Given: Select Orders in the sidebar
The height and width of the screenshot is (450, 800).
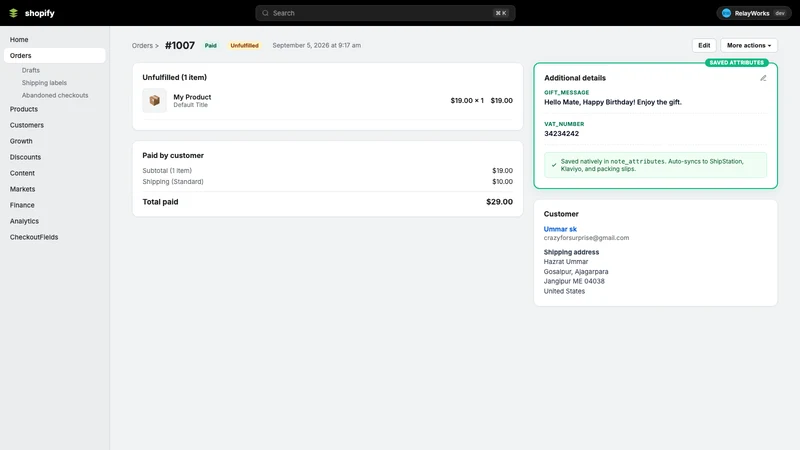Looking at the screenshot, I should 55,56.
